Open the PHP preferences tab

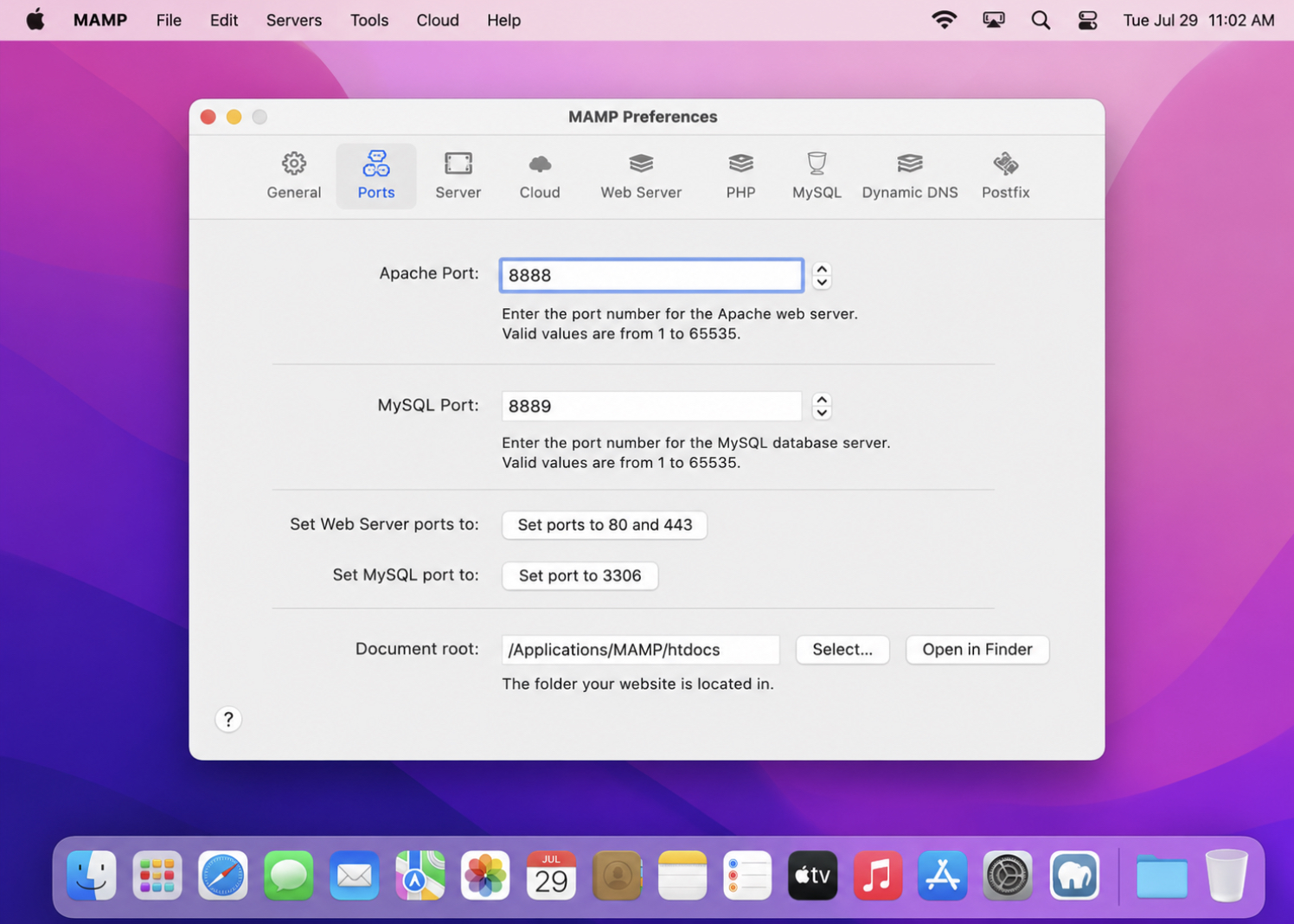(x=740, y=176)
